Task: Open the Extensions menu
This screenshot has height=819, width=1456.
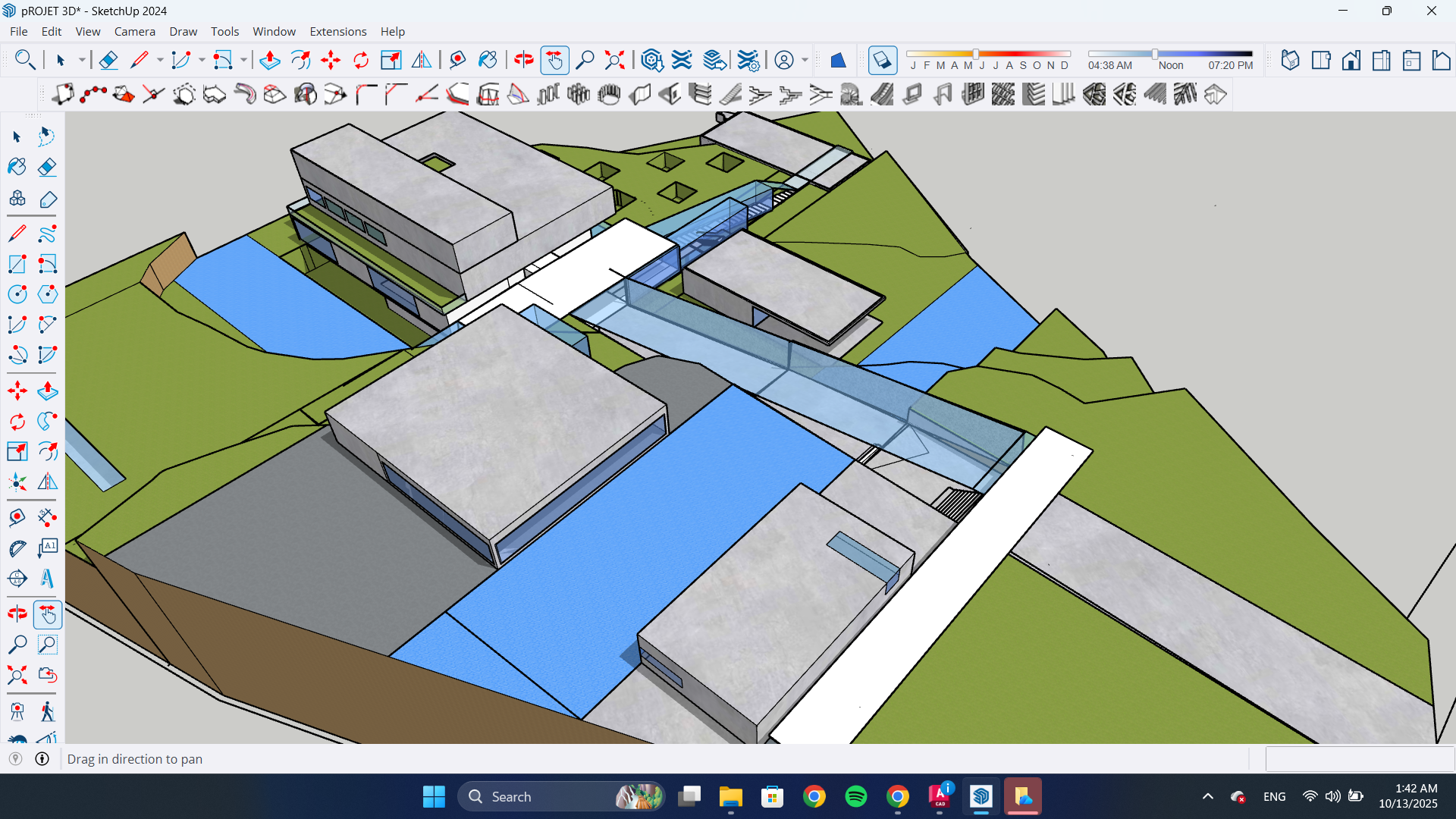Action: [x=337, y=31]
